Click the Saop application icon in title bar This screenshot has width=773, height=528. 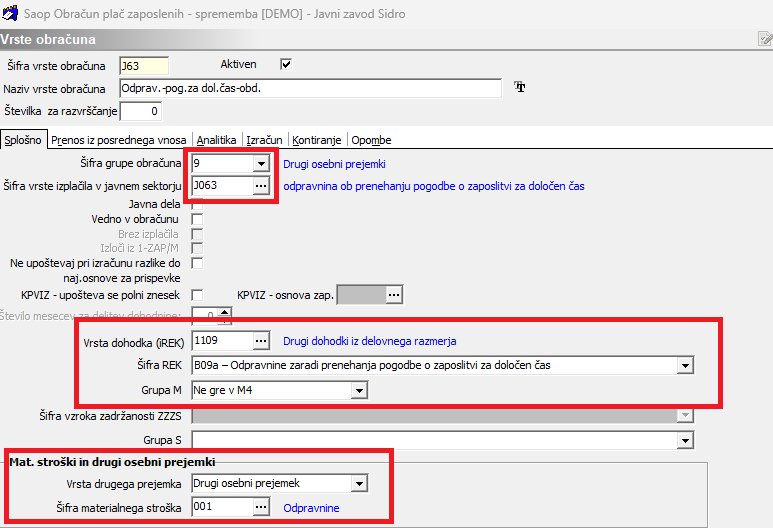click(10, 12)
